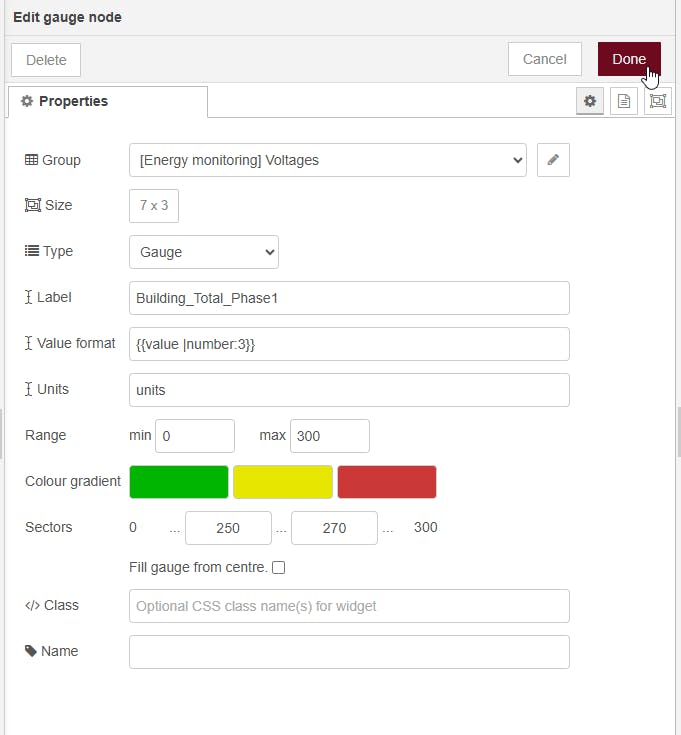Open the Group dropdown
Screen dimensions: 681x735
tap(328, 160)
